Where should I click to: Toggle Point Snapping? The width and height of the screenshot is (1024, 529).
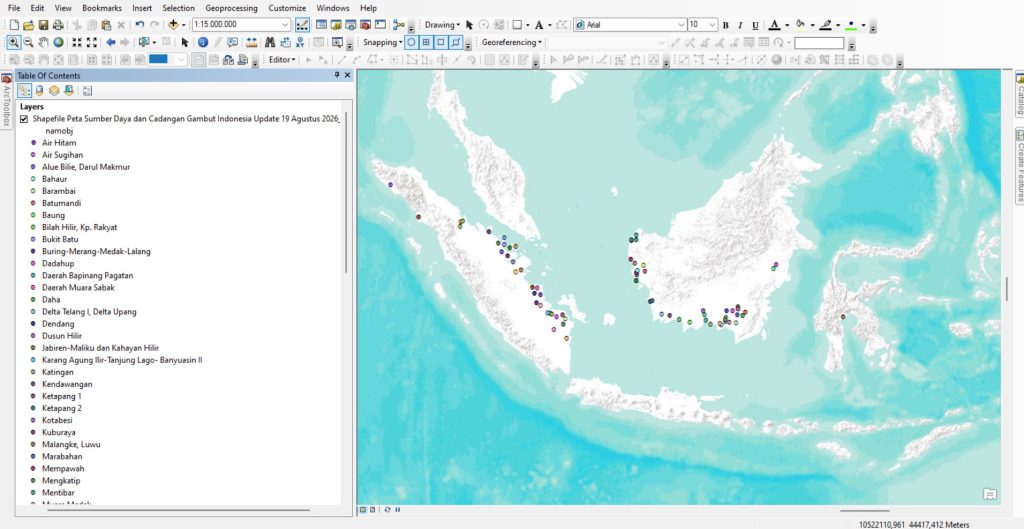tap(411, 42)
